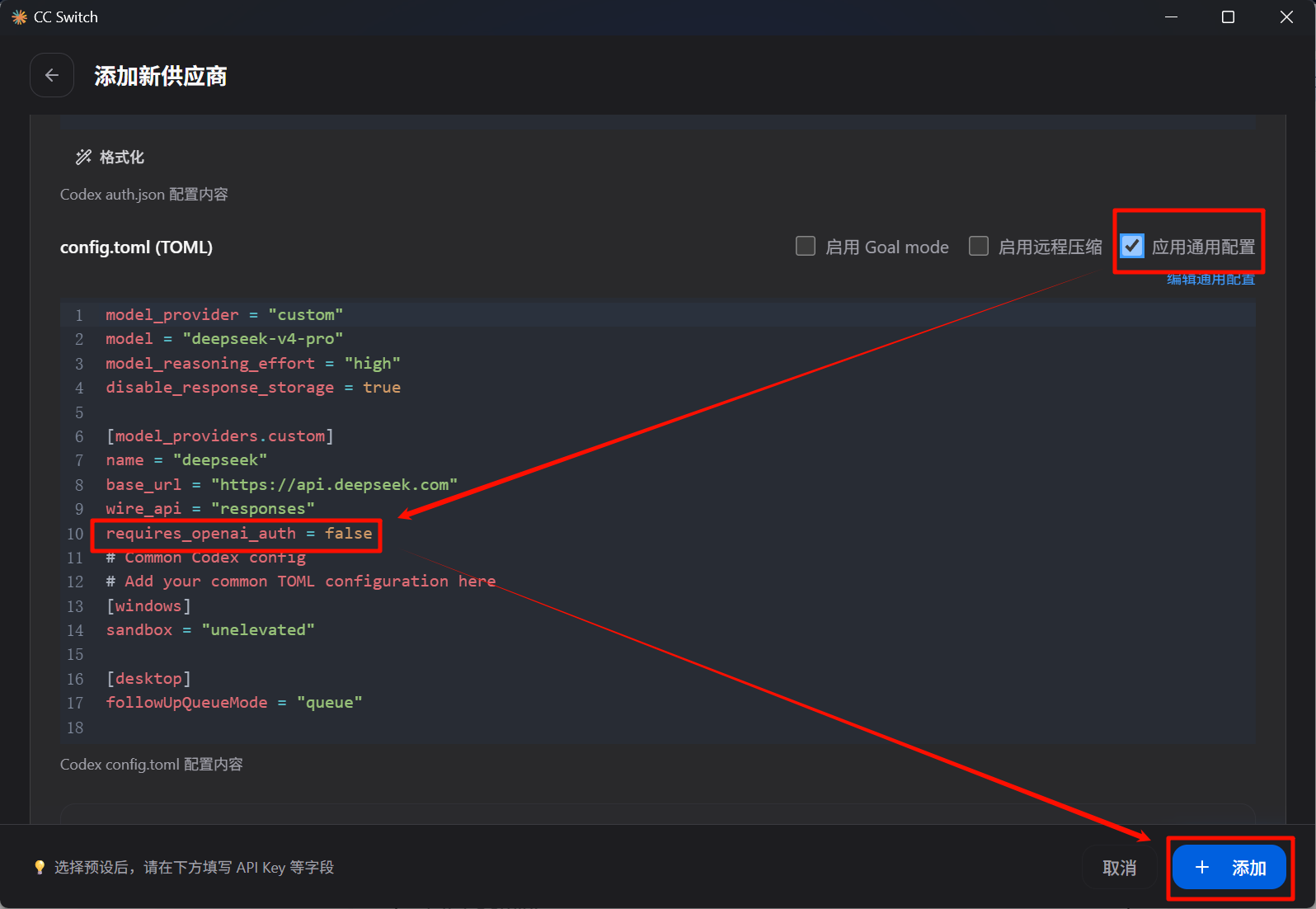1316x909 pixels.
Task: Click the 添加 button
Action: point(1229,868)
